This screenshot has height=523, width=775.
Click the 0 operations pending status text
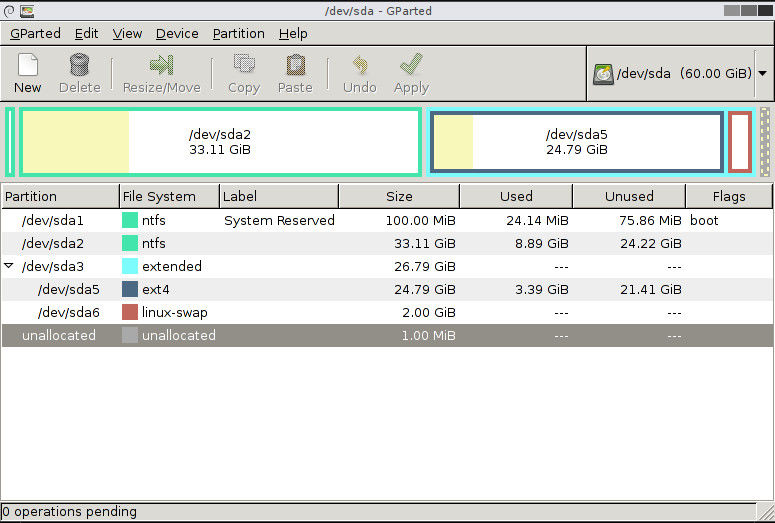click(x=69, y=511)
